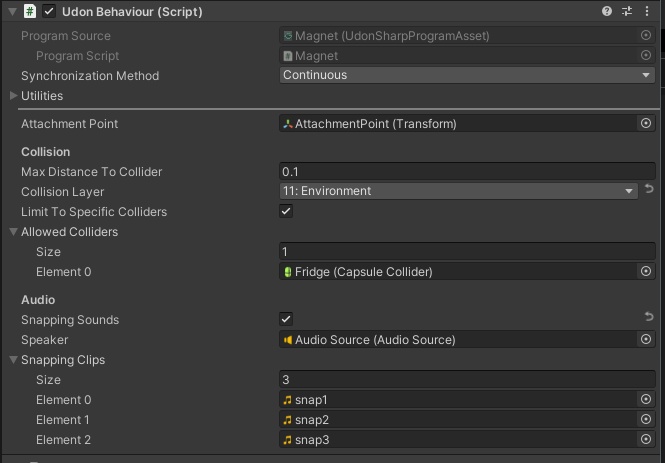
Task: Click the AttachmentPoint transform icon
Action: point(288,124)
